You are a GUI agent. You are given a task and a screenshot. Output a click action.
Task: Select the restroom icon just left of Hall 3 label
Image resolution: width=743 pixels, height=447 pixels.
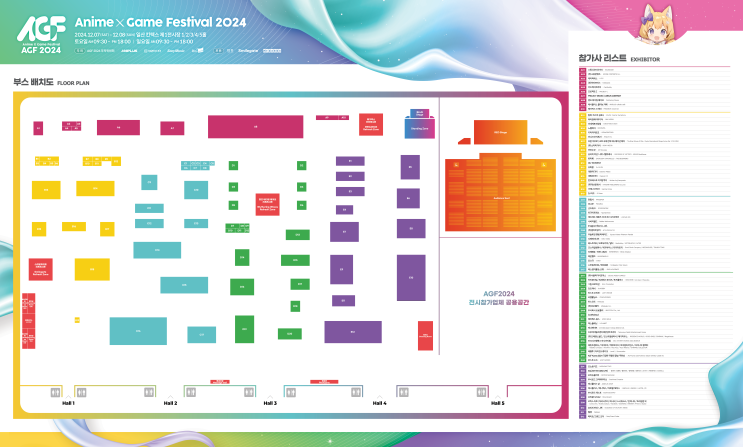click(x=249, y=392)
